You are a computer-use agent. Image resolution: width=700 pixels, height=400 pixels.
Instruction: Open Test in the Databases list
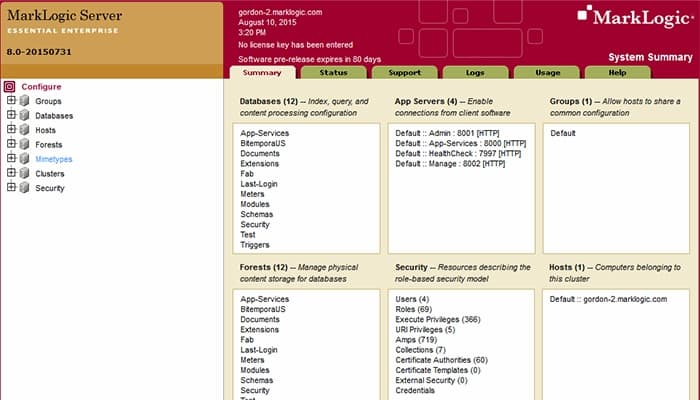[247, 235]
